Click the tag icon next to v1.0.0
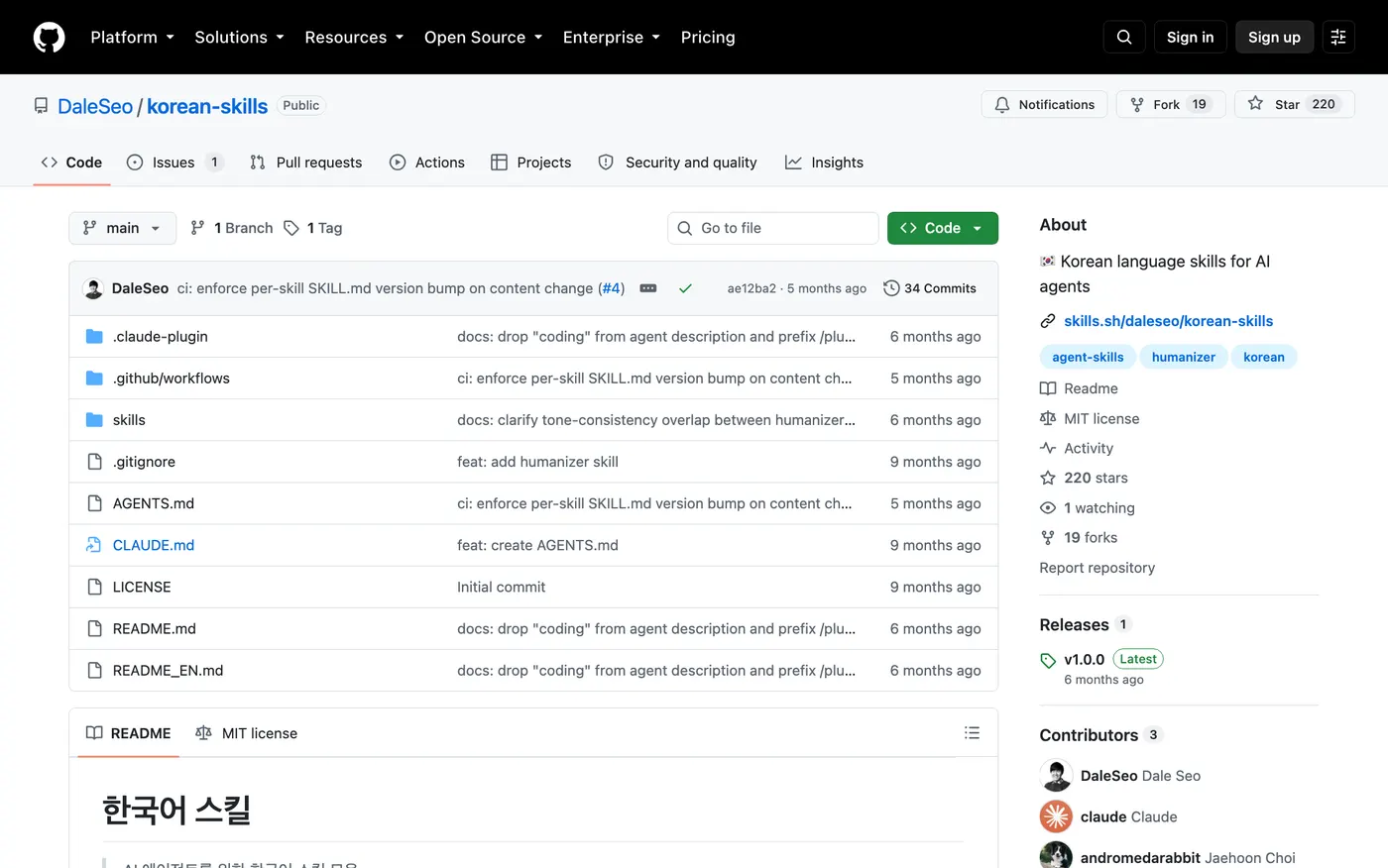1388x868 pixels. [1048, 660]
